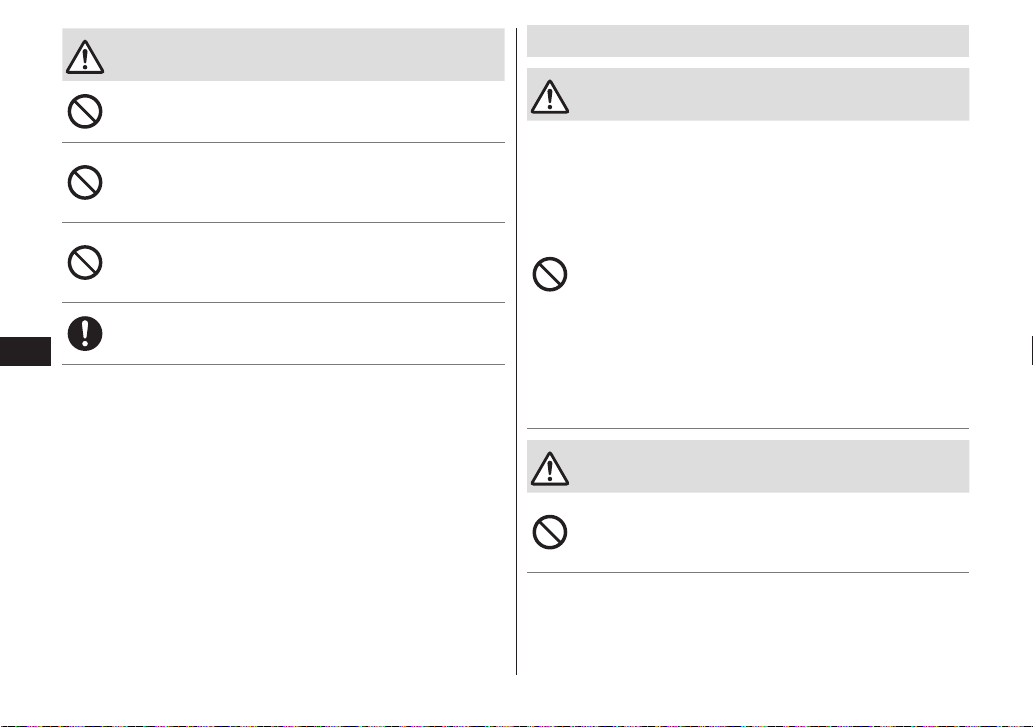The height and width of the screenshot is (727, 1033).
Task: Select the third prohibition symbol in the left column
Action: pos(85,263)
